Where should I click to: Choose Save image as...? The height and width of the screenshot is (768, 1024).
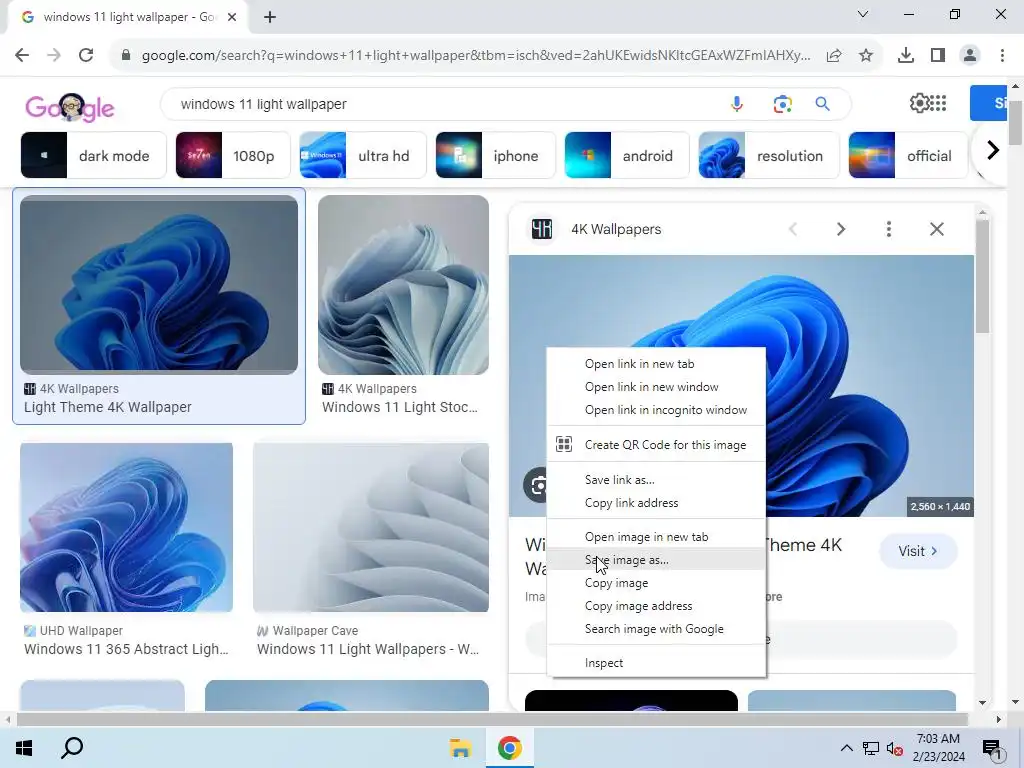pos(656,560)
